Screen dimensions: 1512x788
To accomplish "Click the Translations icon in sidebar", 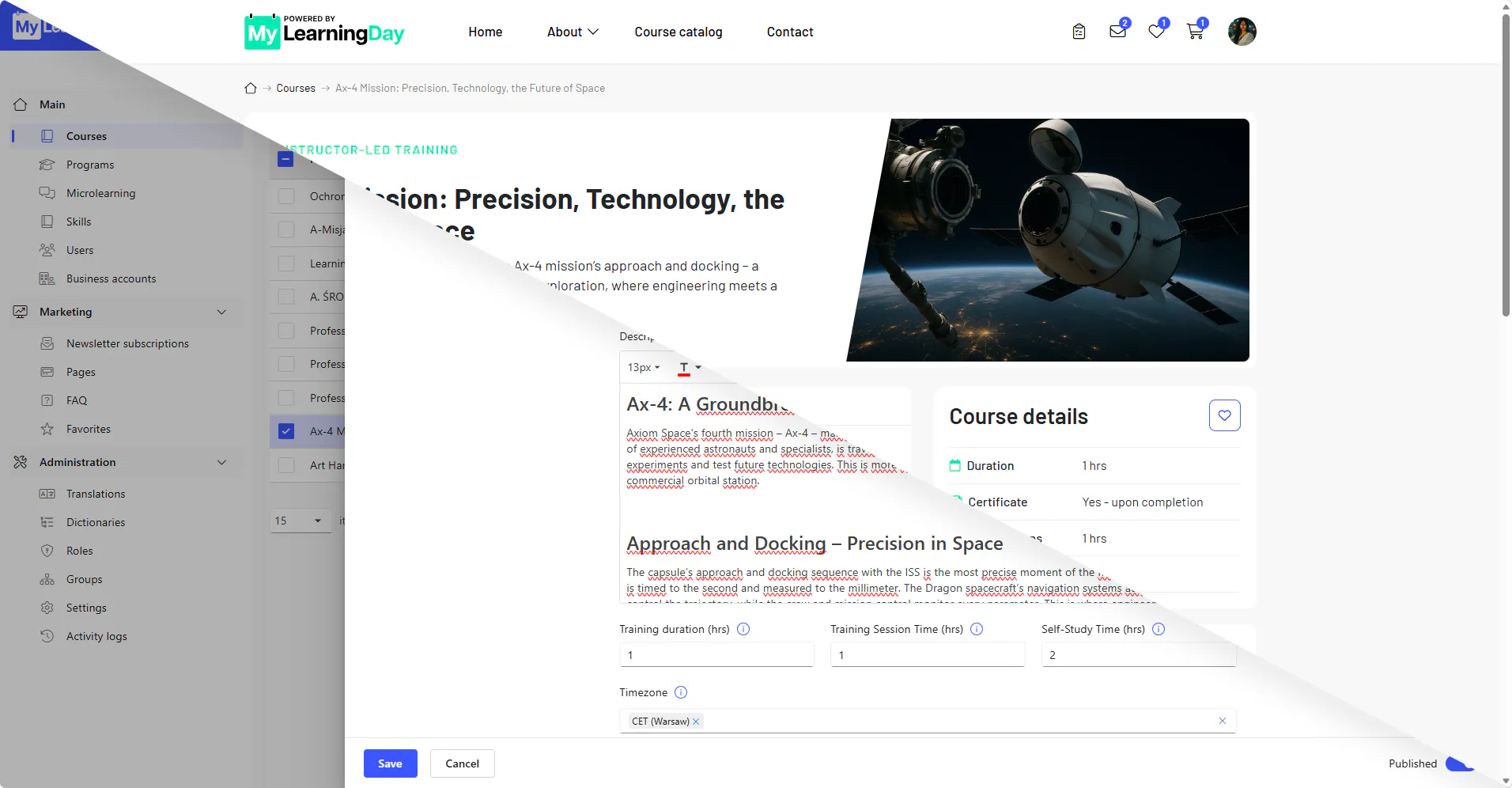I will [47, 494].
